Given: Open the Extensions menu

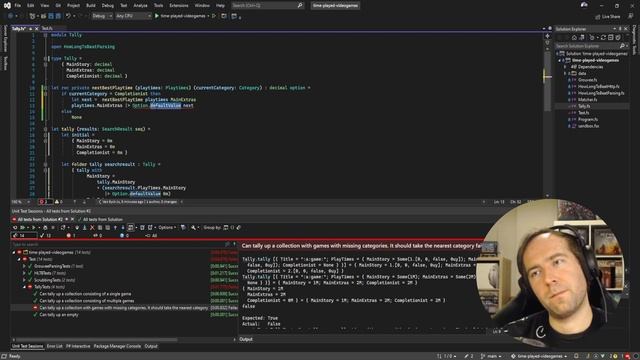Looking at the screenshot, I should pos(179,6).
